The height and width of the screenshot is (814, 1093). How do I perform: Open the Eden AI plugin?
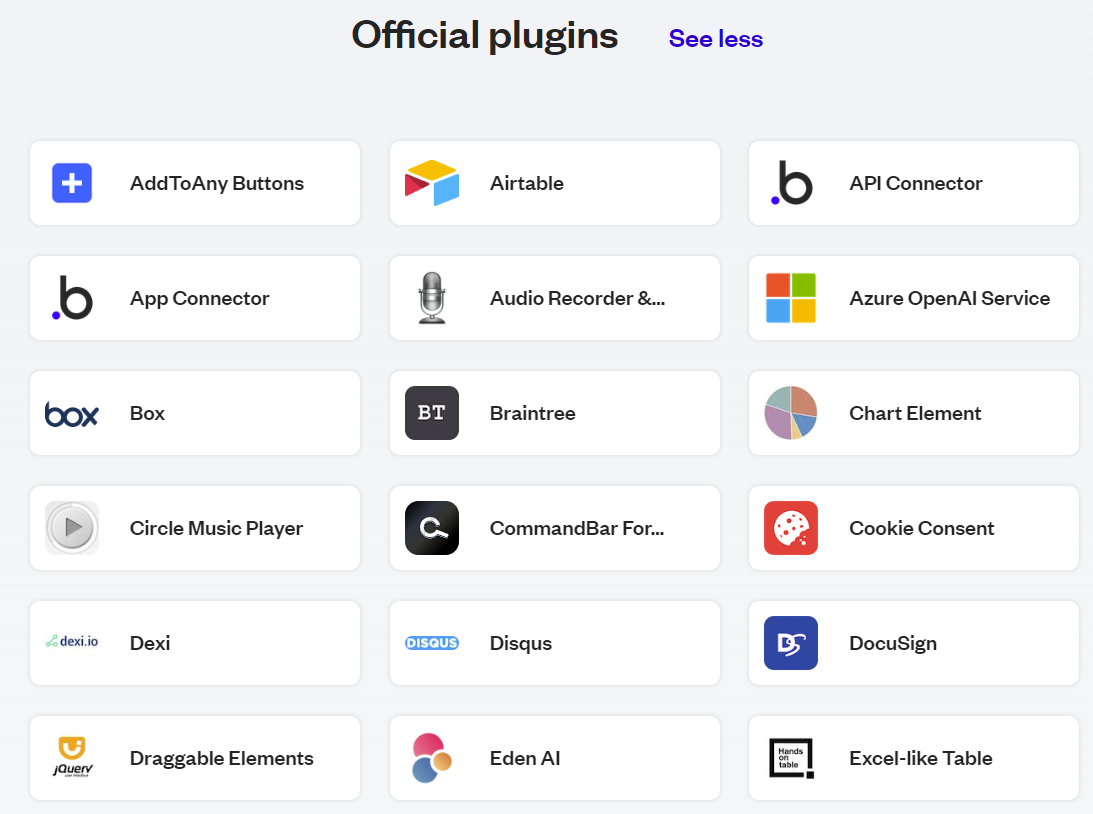[x=555, y=758]
